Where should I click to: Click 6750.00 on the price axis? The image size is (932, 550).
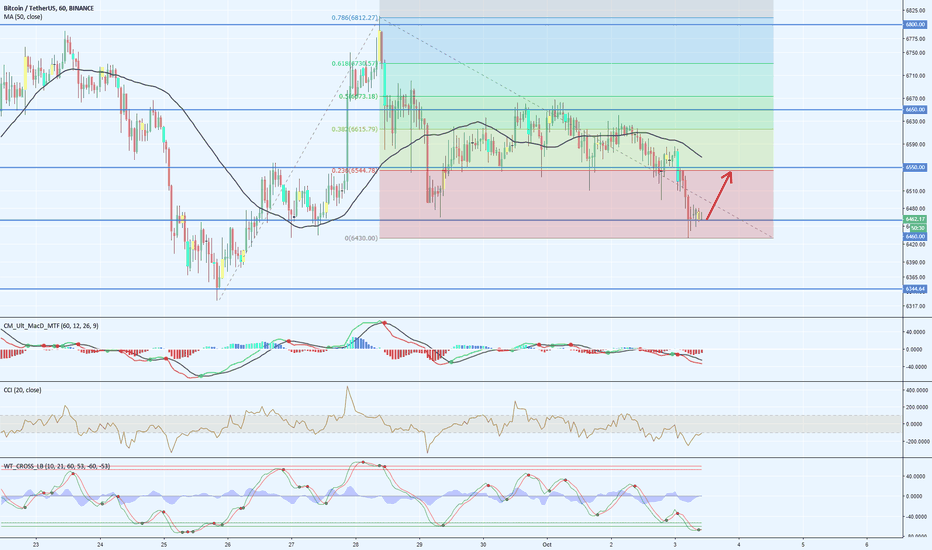pos(916,53)
